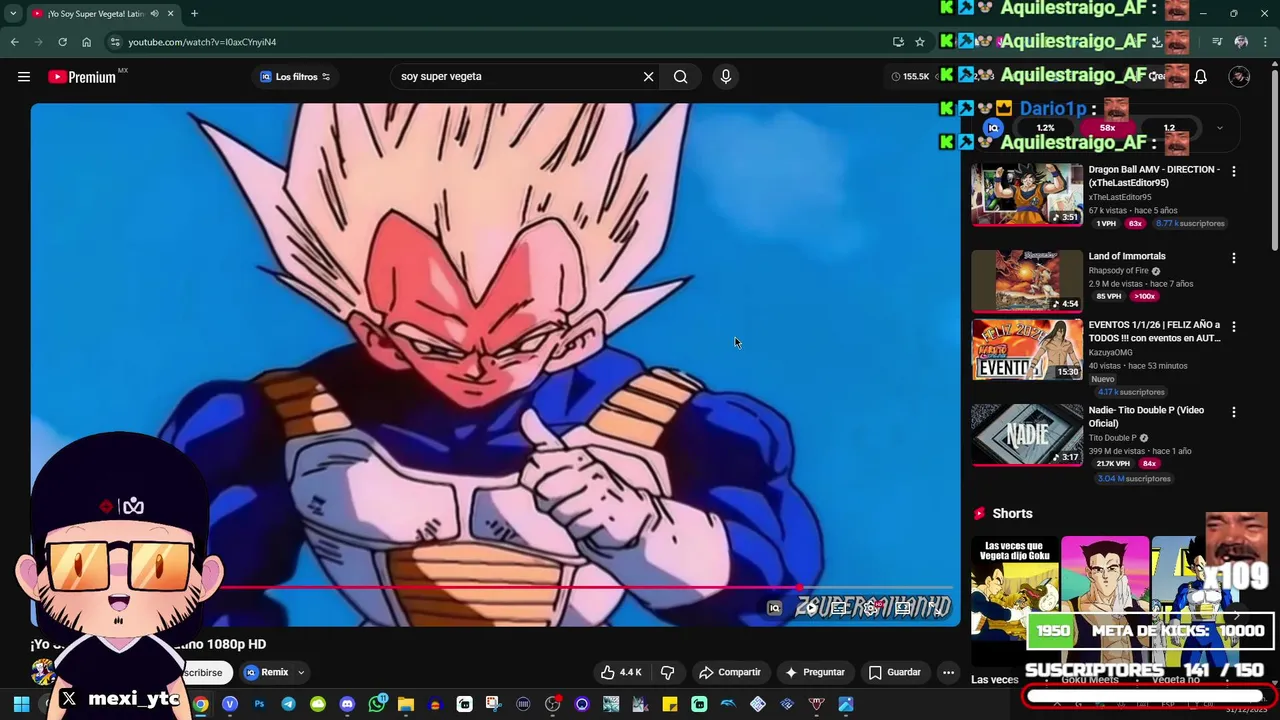Open Los filtros dropdown
Viewport: 1280px width, 720px height.
(x=295, y=77)
